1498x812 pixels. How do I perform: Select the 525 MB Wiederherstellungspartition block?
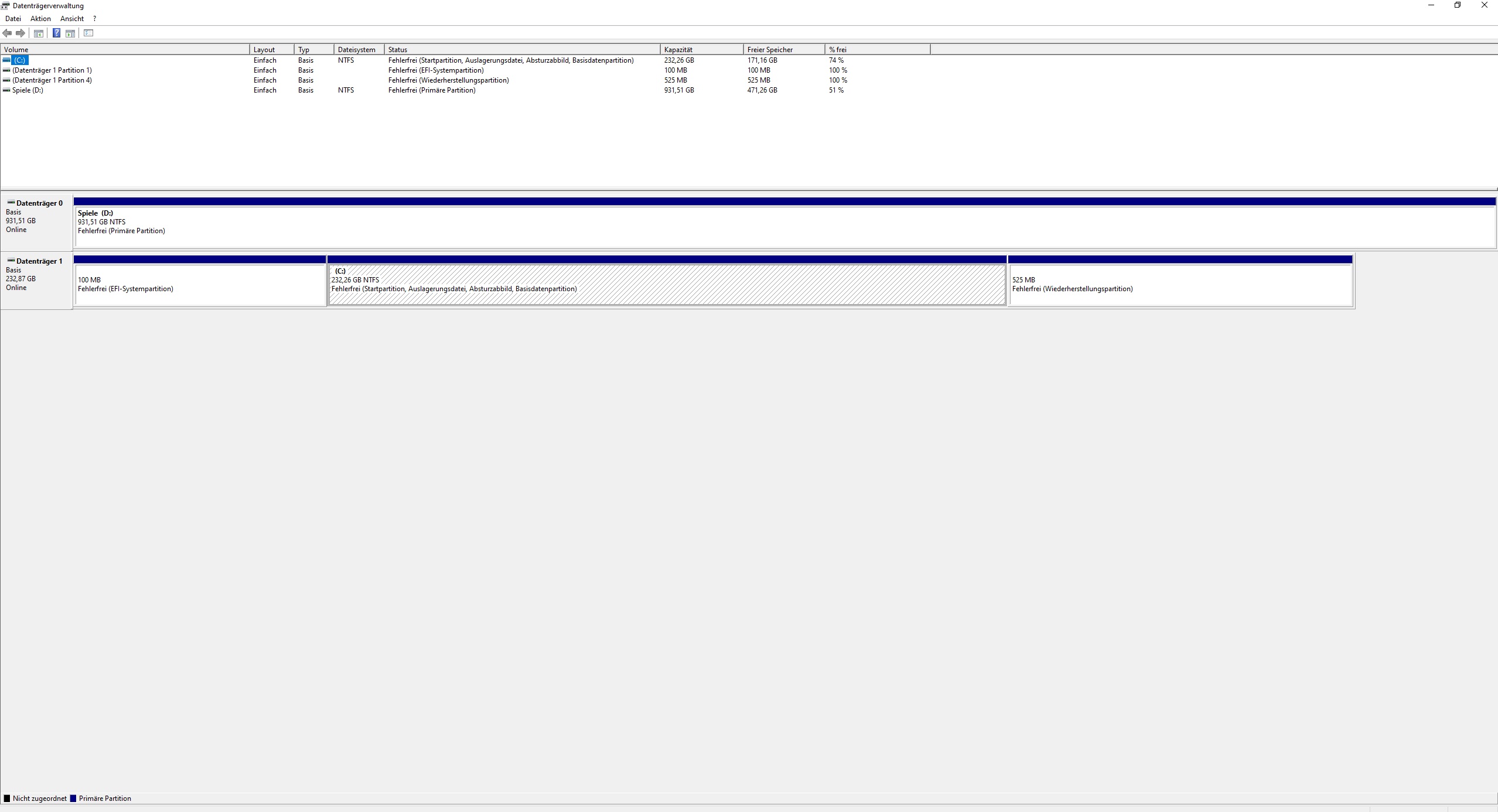tap(1180, 285)
